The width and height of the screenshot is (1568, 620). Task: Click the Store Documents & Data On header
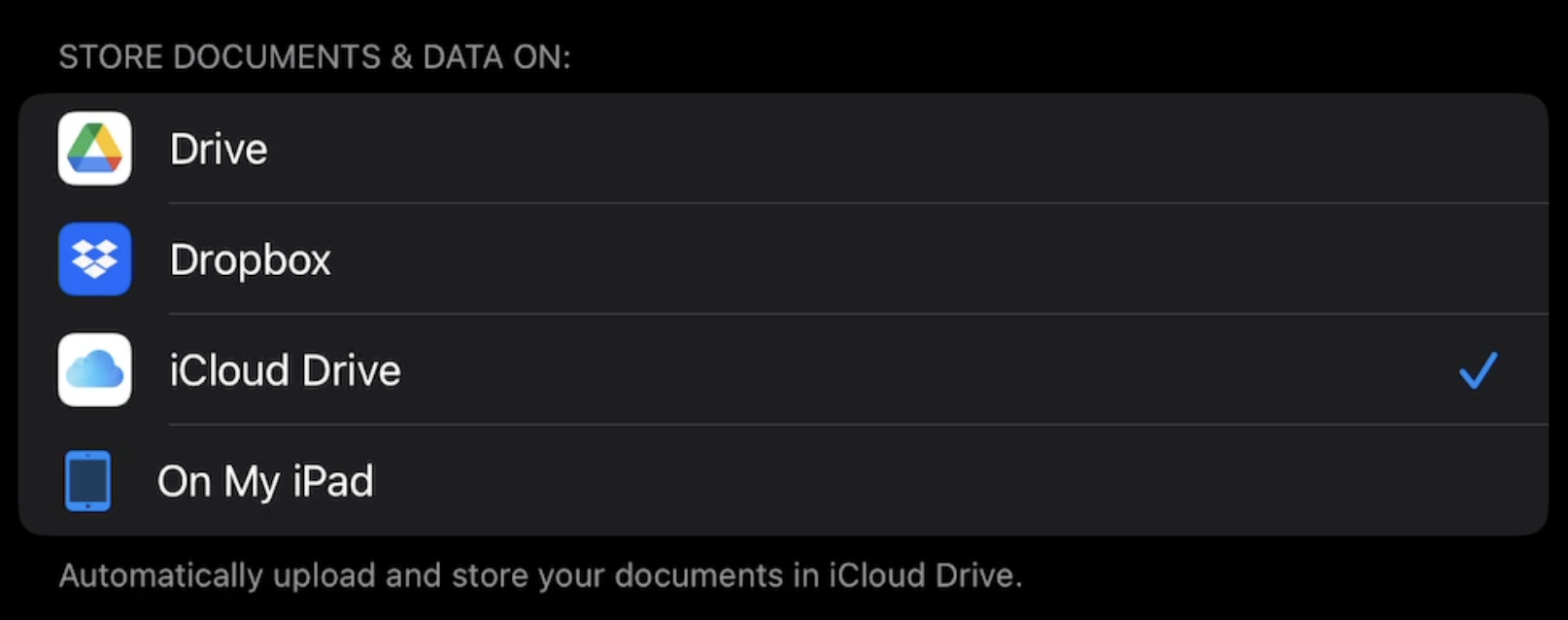[x=314, y=57]
